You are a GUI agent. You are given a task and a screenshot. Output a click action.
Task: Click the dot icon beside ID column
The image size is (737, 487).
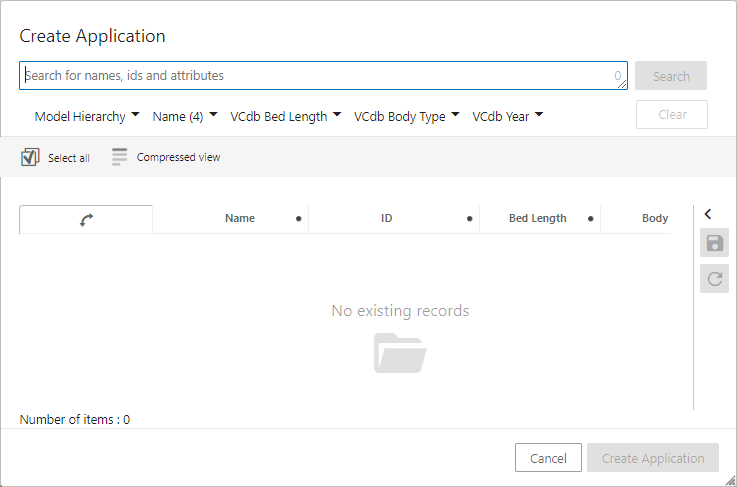469,219
